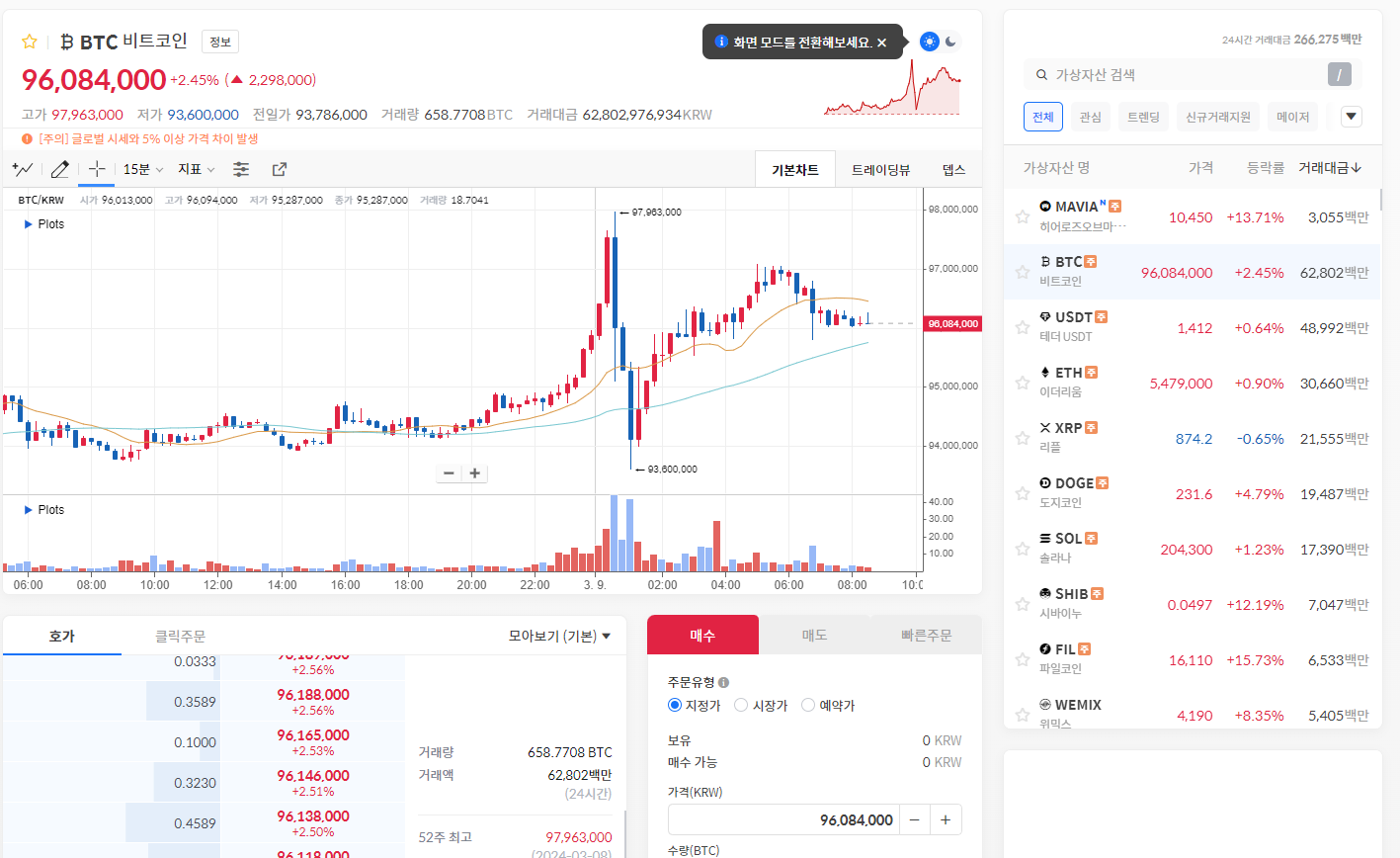Screen dimensions: 1400x858
Task: Open the 지표 indicators dropdown
Action: tap(197, 169)
